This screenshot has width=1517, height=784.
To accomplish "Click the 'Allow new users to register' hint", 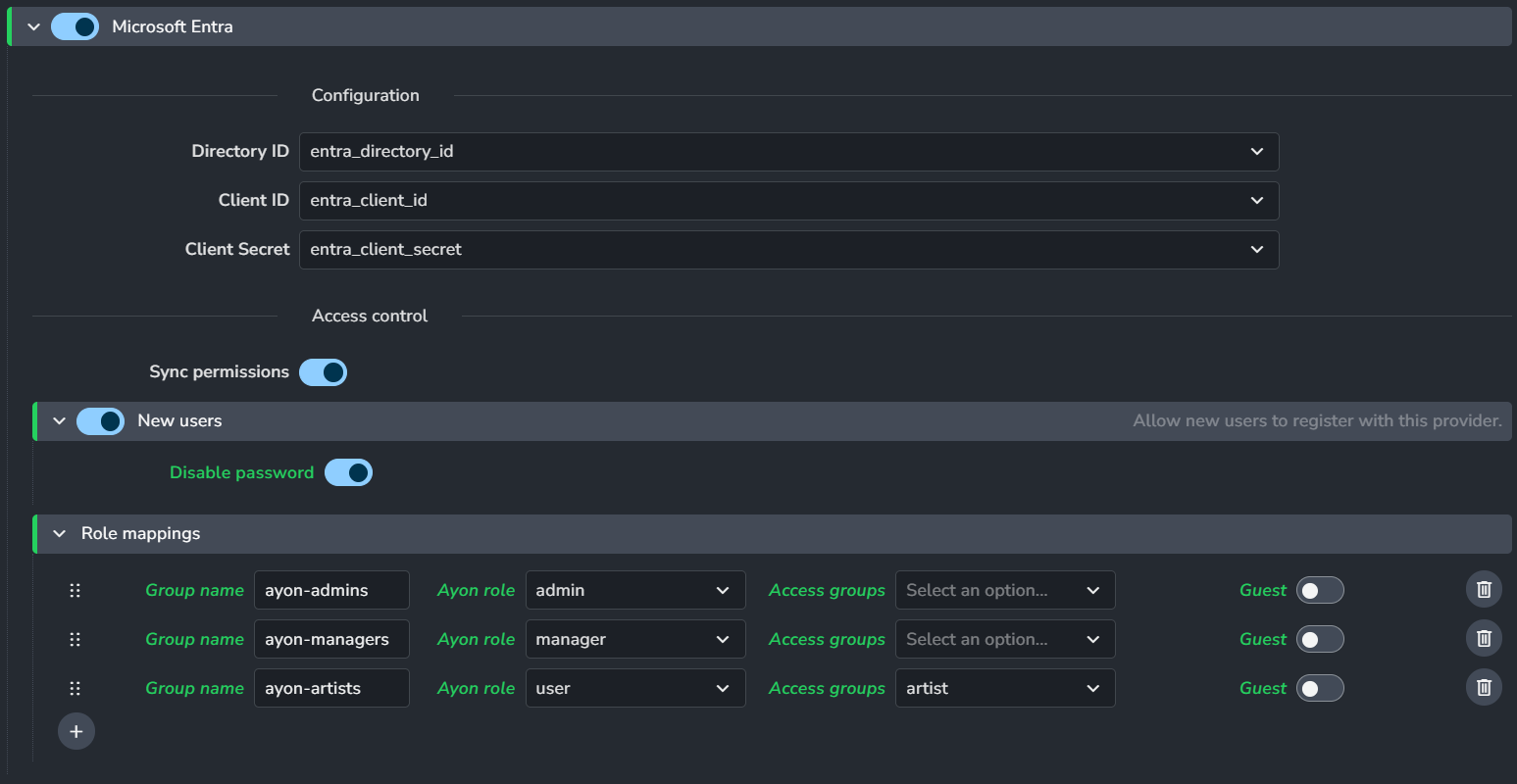I will [x=1317, y=420].
